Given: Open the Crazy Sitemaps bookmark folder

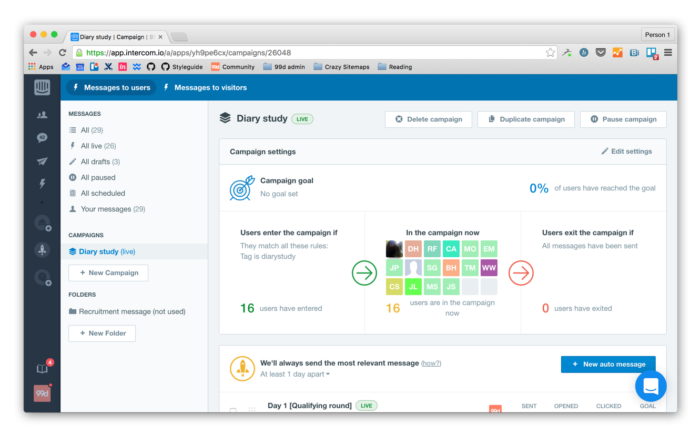Looking at the screenshot, I should tap(344, 67).
